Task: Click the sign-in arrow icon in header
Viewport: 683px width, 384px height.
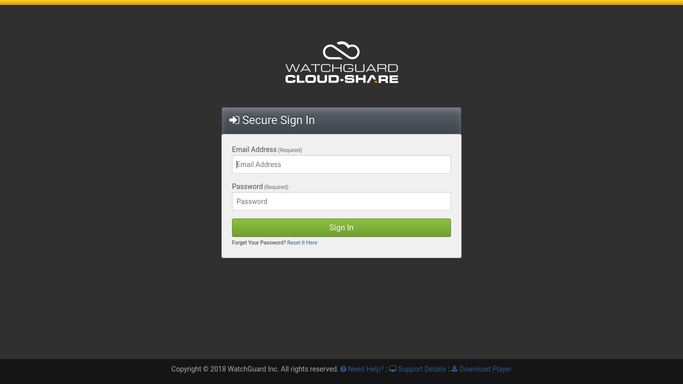Action: (234, 120)
